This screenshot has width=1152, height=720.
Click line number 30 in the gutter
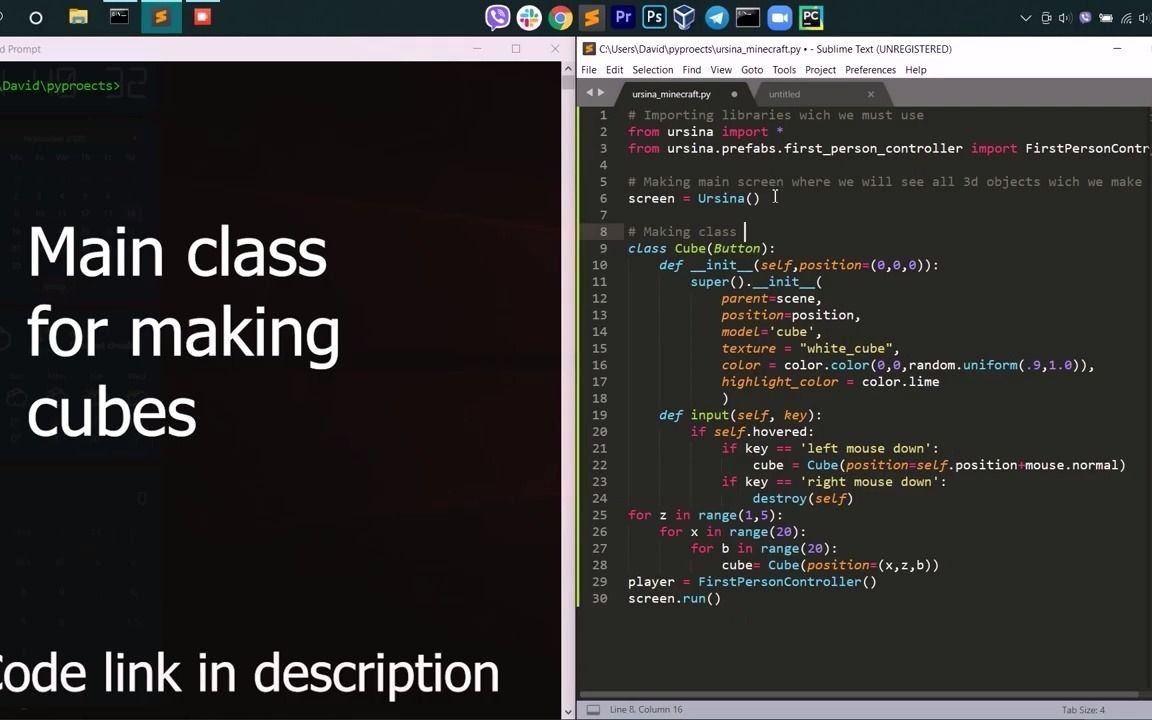[600, 598]
